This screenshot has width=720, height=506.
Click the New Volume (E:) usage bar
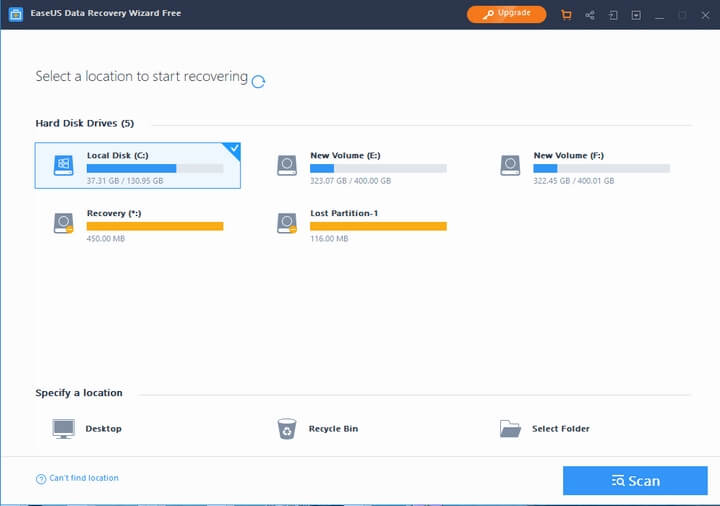(x=378, y=169)
